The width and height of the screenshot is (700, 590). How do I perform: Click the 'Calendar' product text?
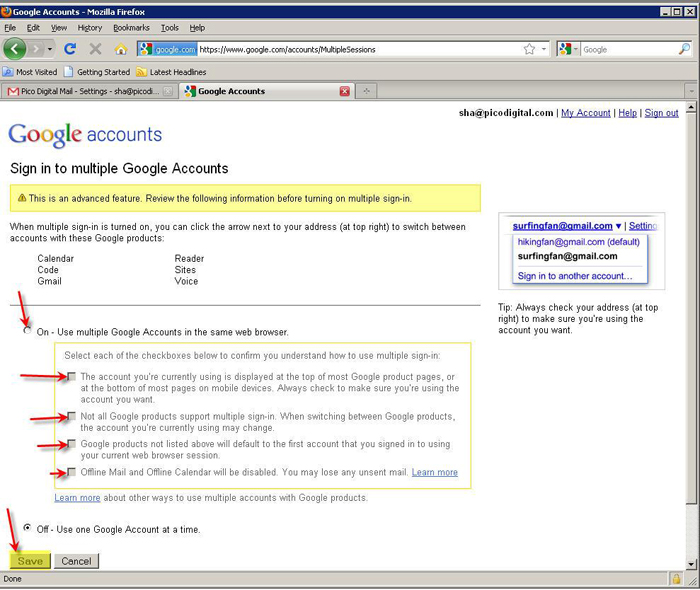55,258
